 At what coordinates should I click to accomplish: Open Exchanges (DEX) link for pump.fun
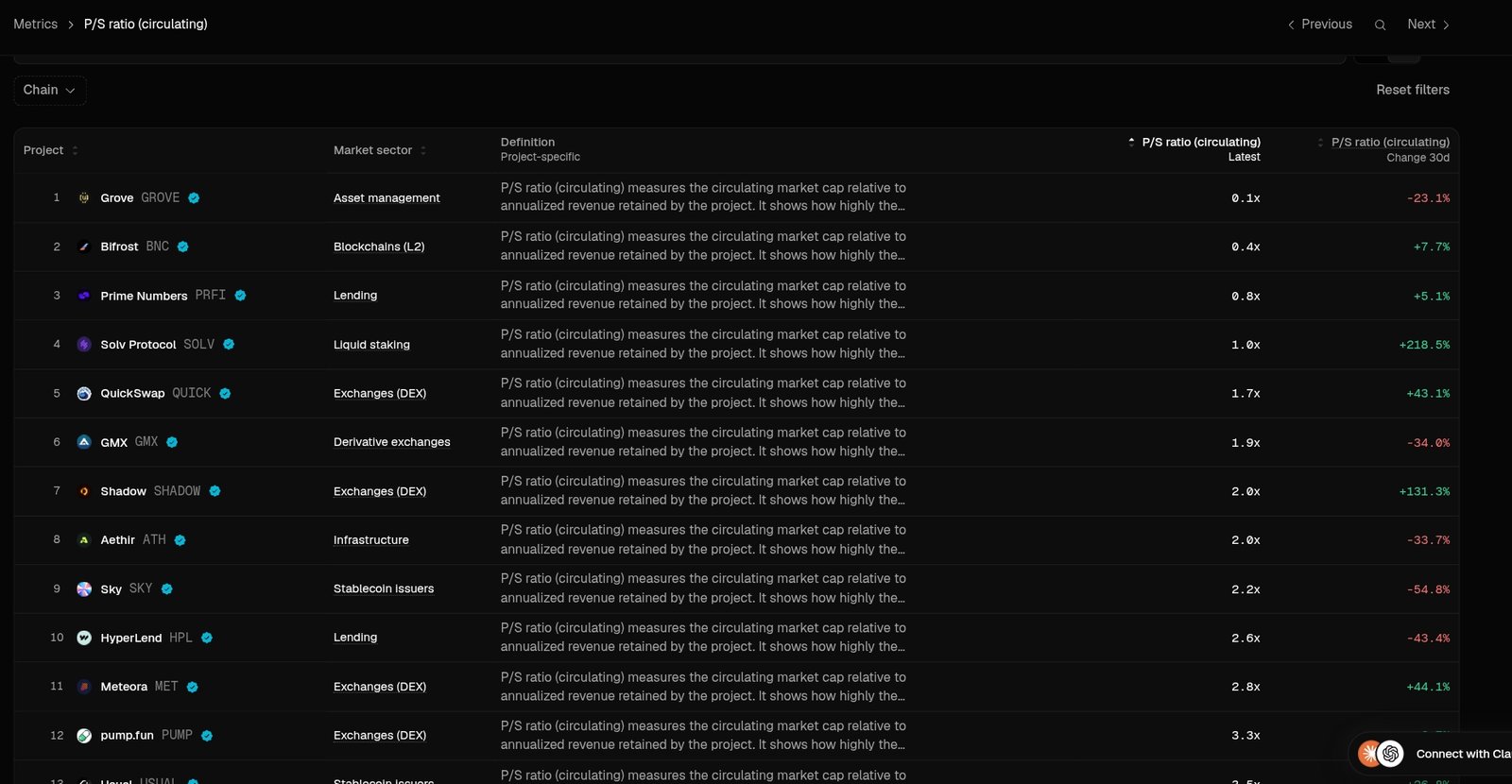(380, 736)
